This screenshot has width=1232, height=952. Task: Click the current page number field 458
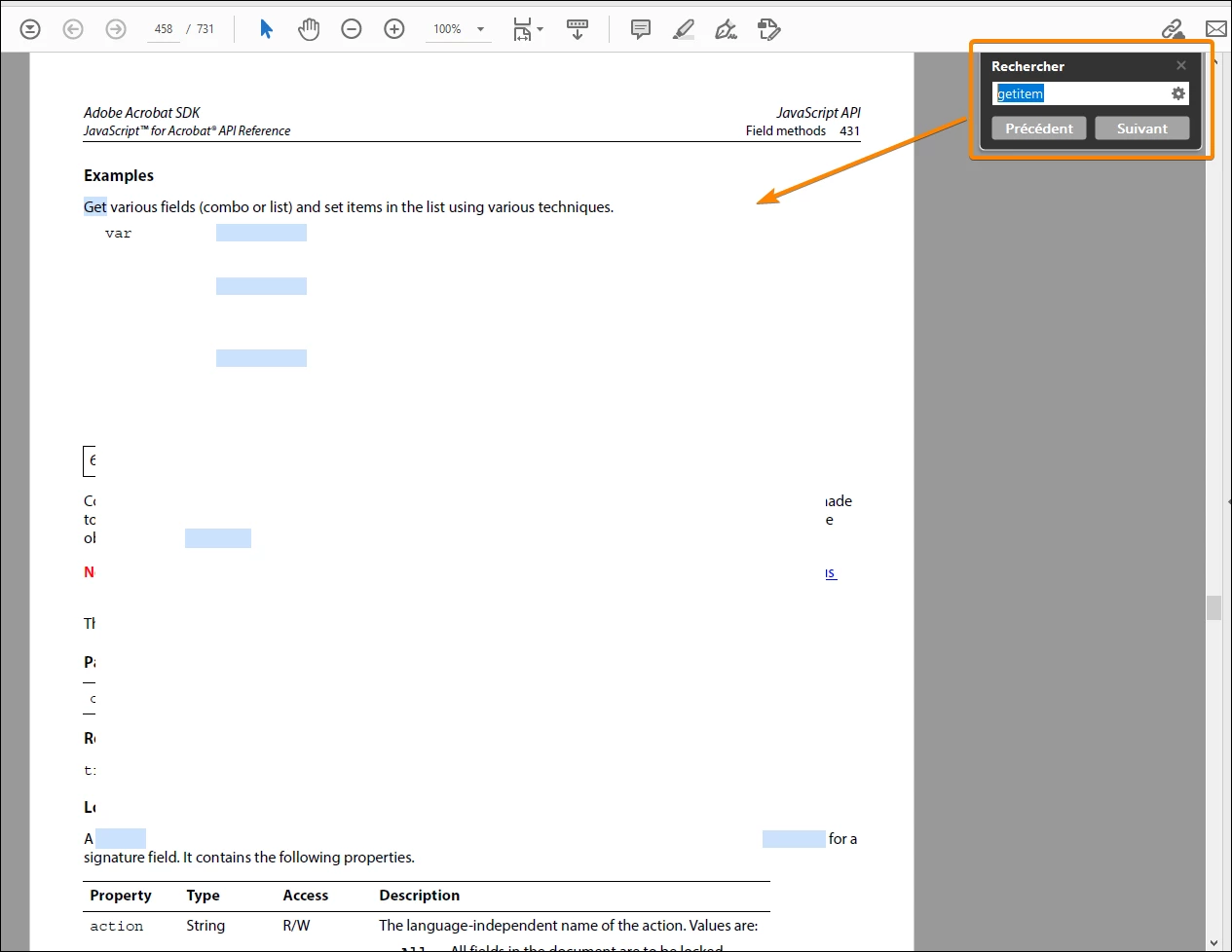point(164,29)
